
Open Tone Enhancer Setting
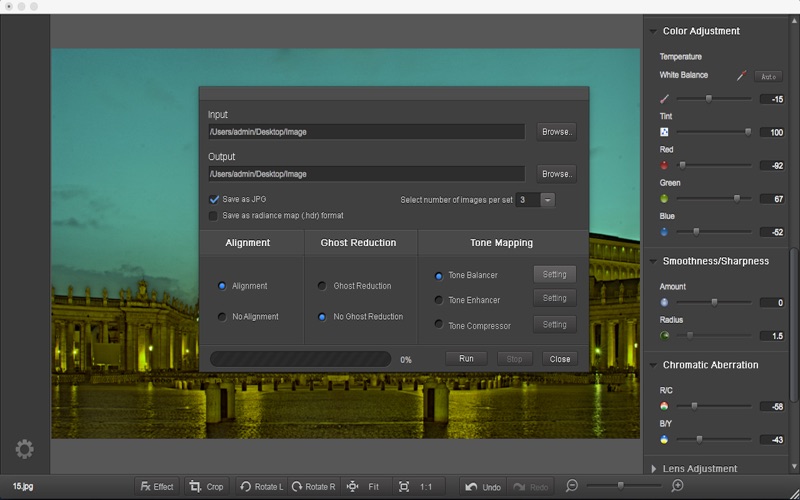pos(555,298)
